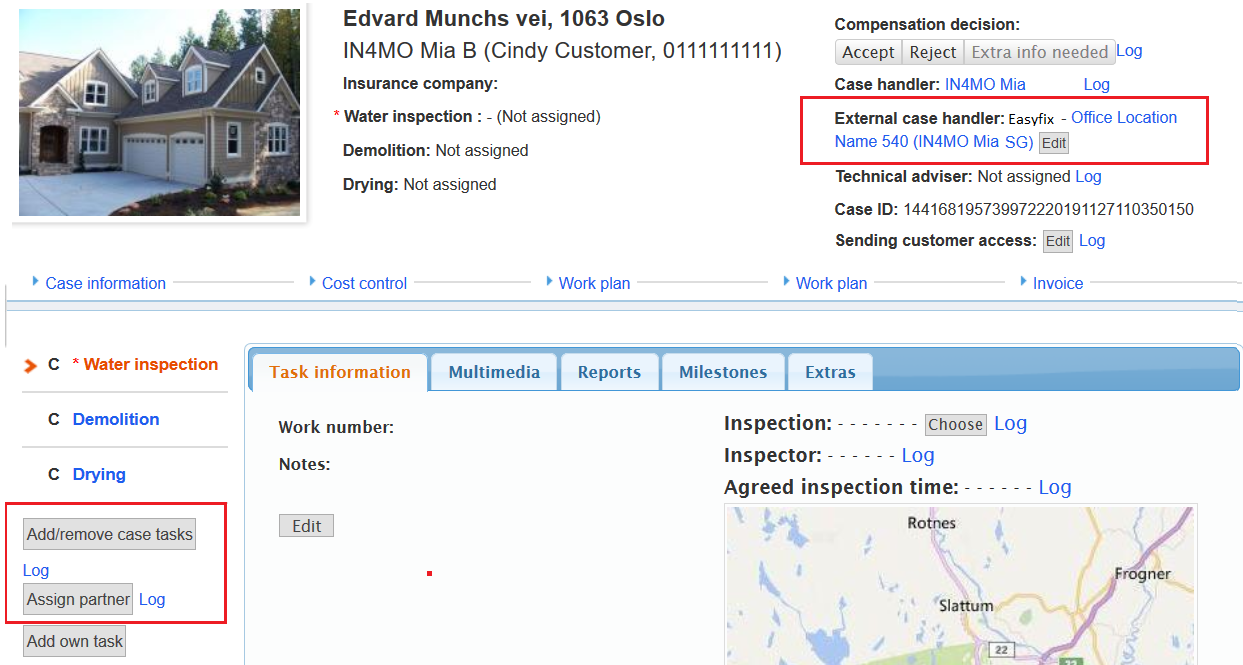This screenshot has height=665, width=1243.
Task: Click the Accept compensation button
Action: click(x=868, y=52)
